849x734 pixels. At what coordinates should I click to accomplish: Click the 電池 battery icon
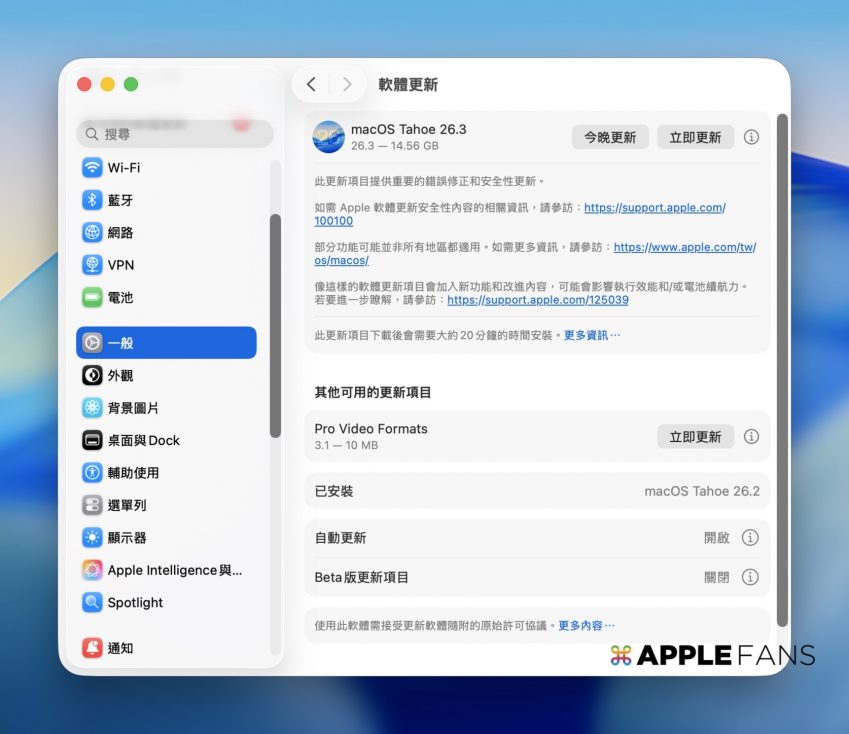tap(92, 298)
